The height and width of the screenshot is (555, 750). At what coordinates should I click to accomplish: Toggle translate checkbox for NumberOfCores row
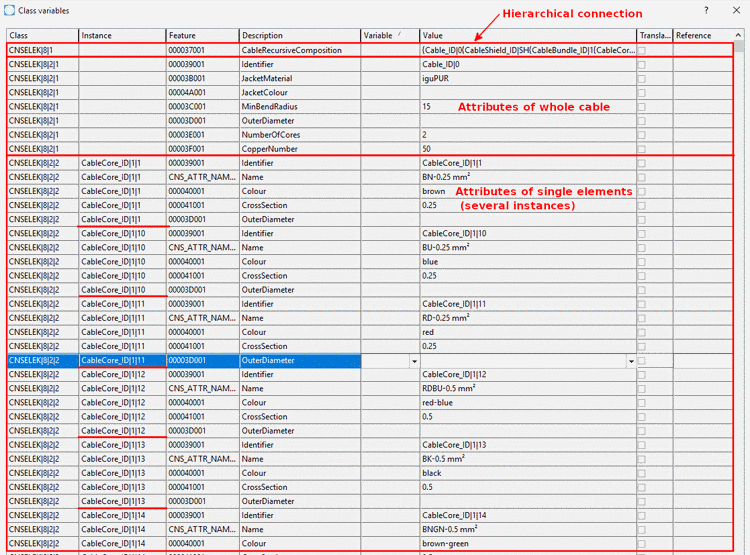(x=642, y=135)
